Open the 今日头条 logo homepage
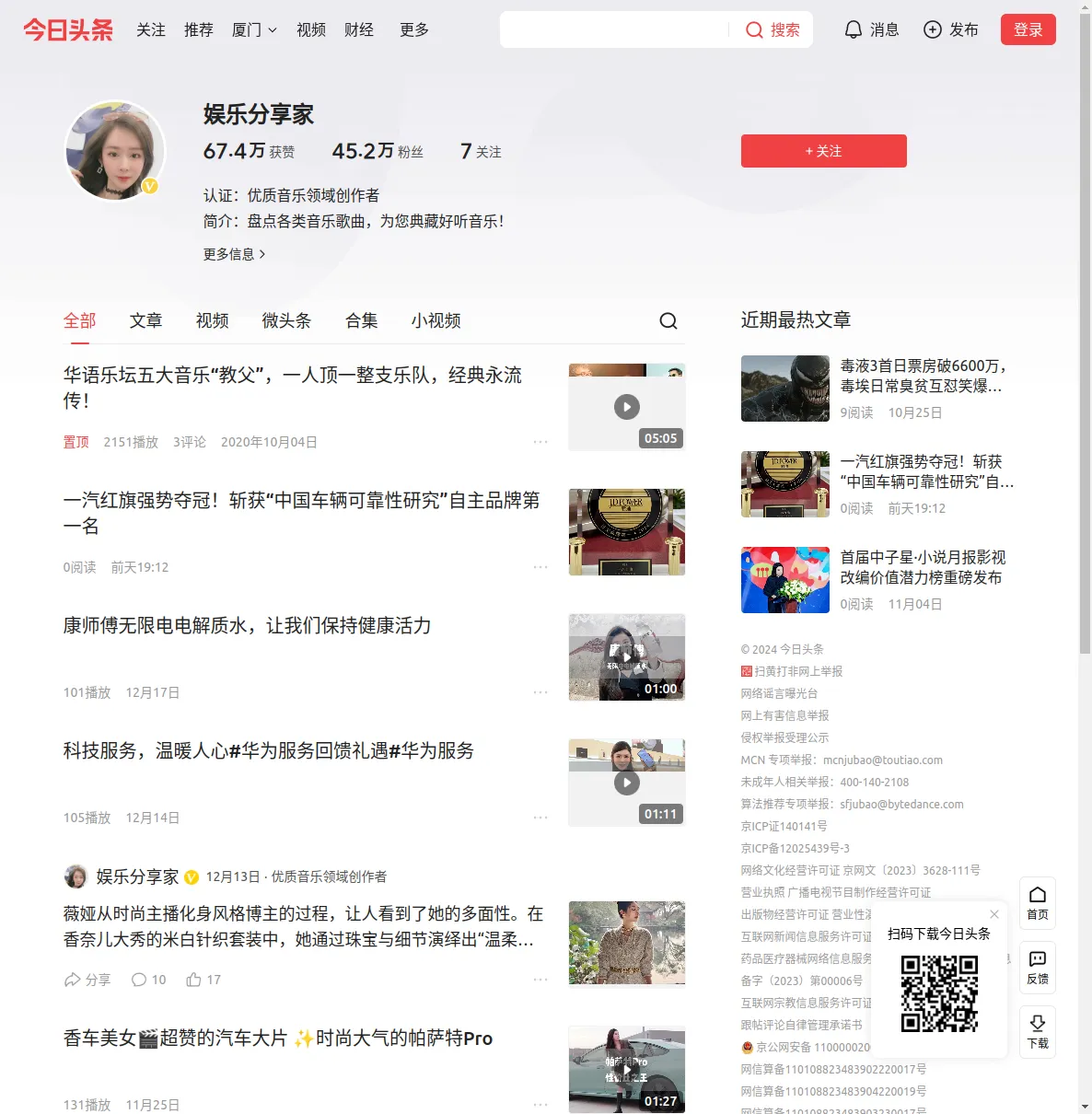1092x1114 pixels. click(68, 29)
